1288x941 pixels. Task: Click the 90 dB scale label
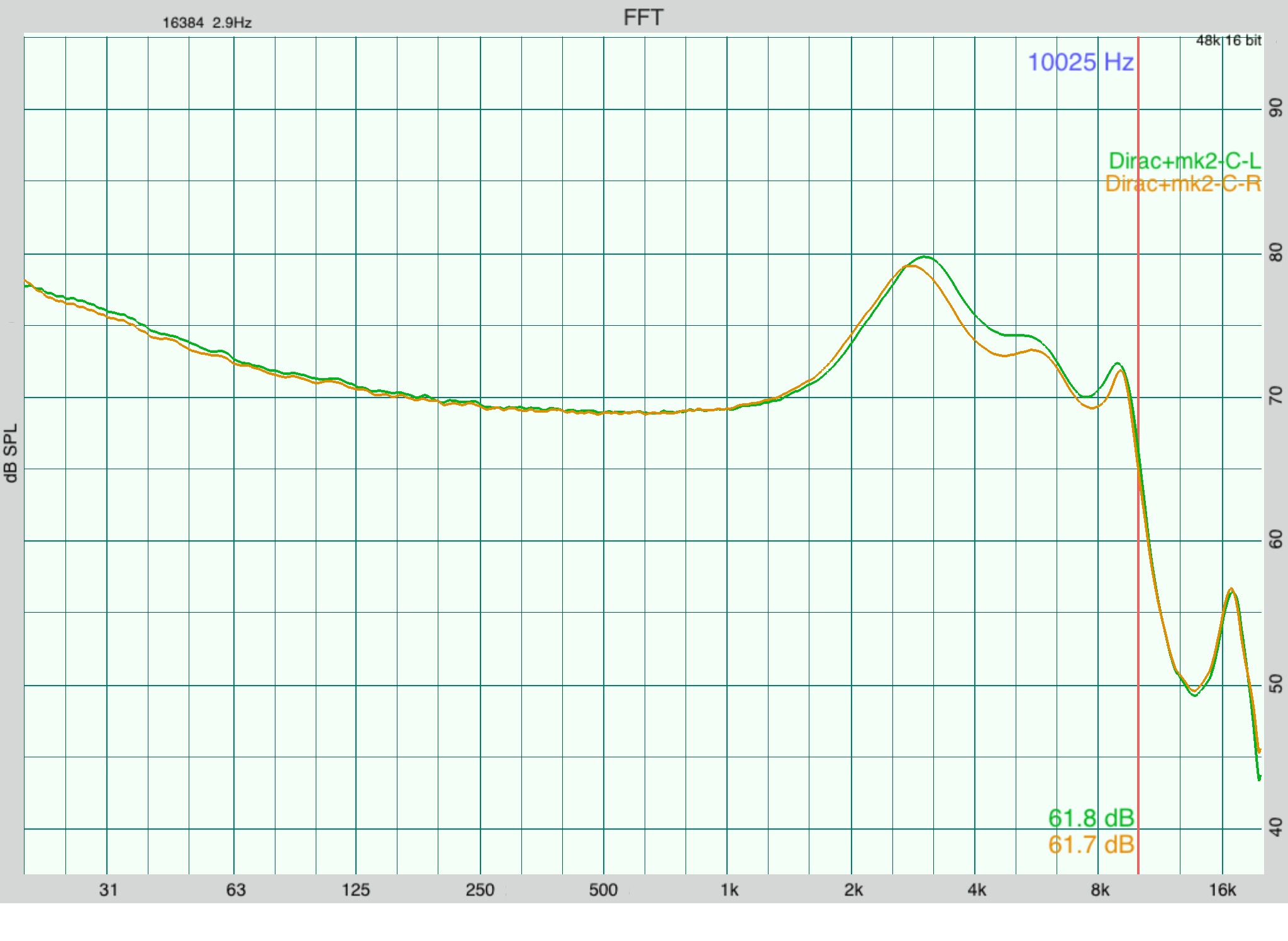(x=1276, y=108)
